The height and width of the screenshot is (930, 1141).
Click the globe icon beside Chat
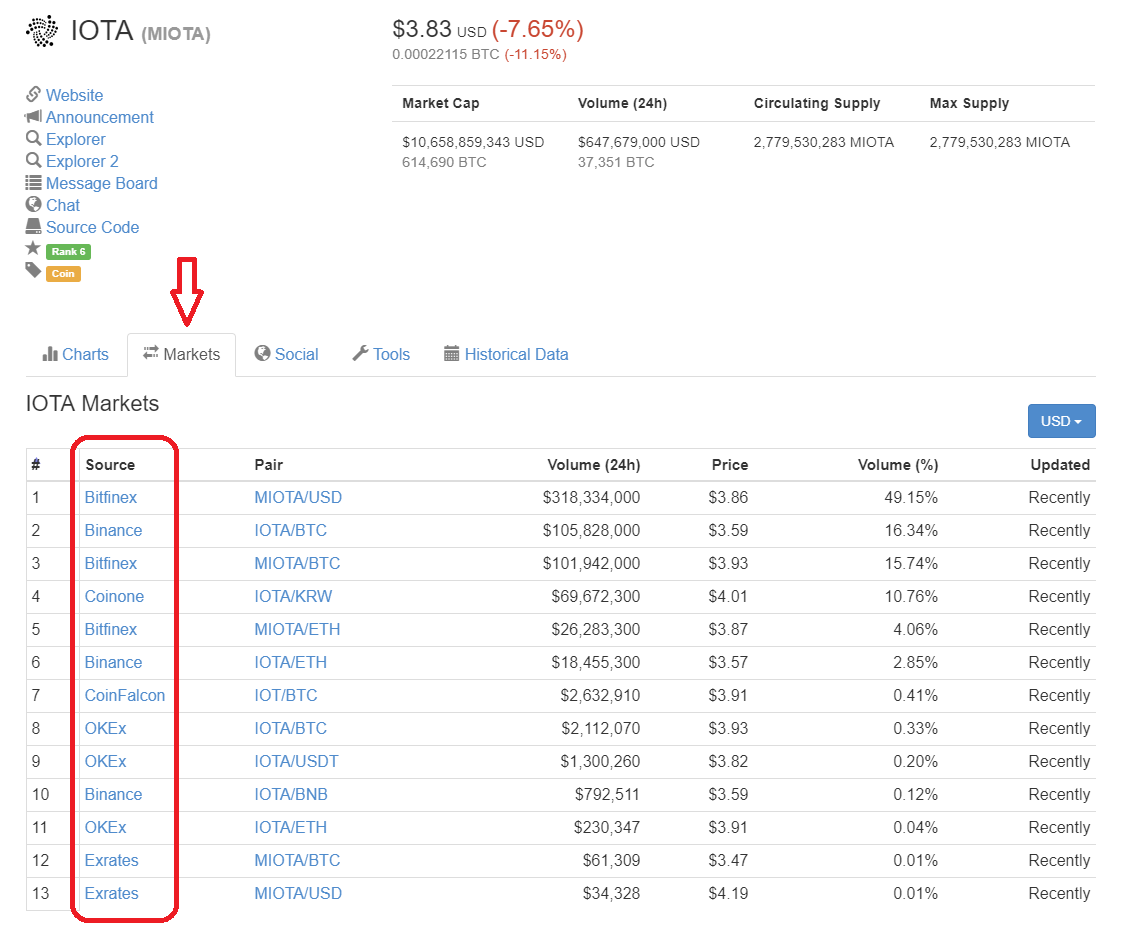34,205
